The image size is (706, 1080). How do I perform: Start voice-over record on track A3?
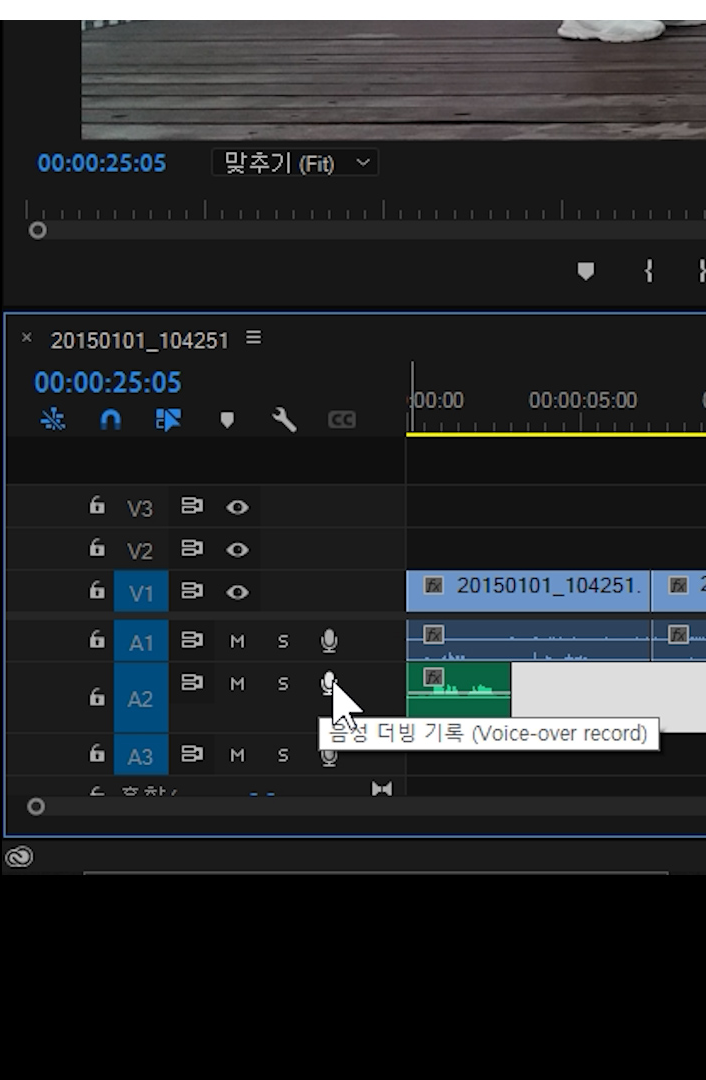329,757
